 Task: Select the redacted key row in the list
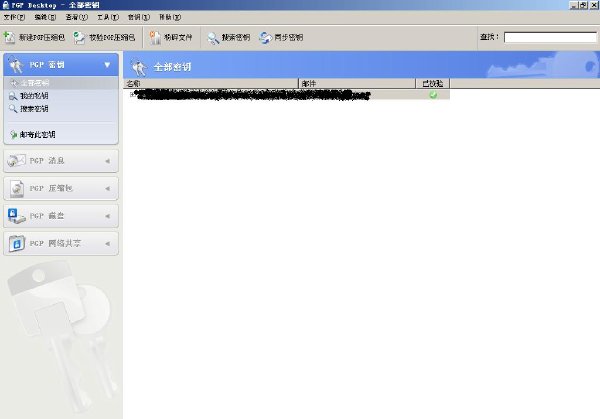(287, 95)
